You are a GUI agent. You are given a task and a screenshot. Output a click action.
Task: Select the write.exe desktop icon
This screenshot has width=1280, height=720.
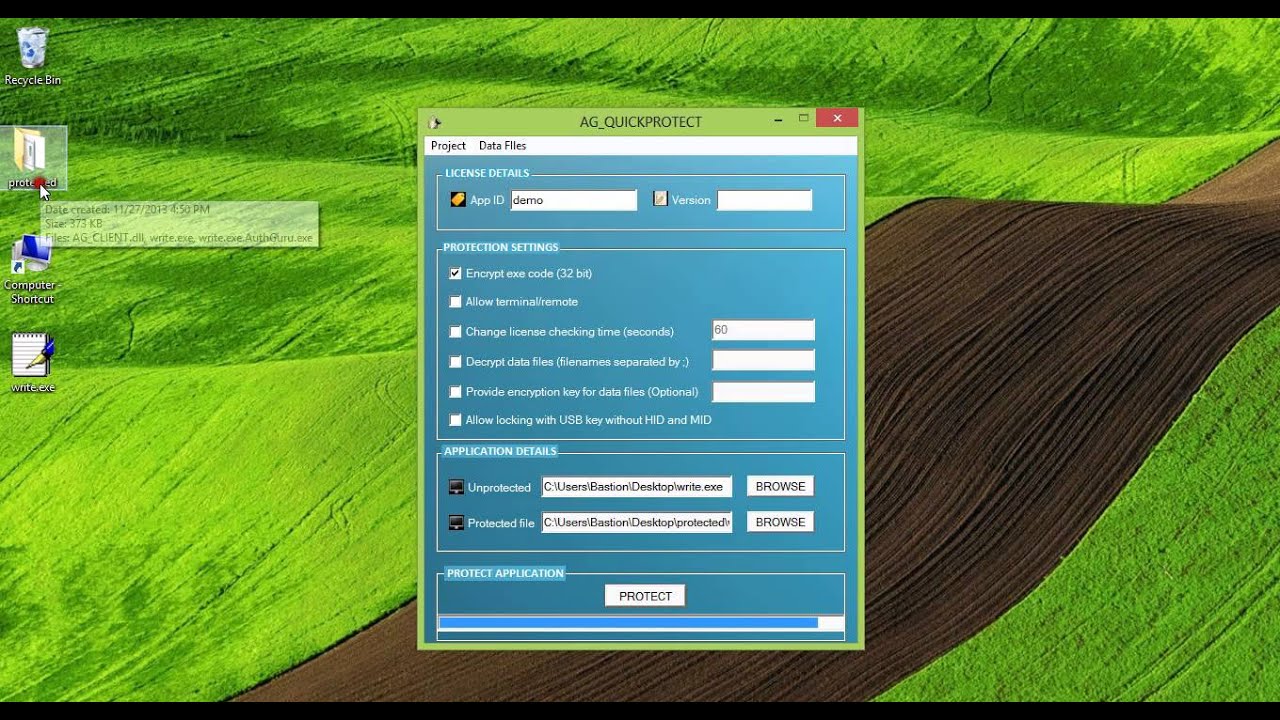point(33,362)
